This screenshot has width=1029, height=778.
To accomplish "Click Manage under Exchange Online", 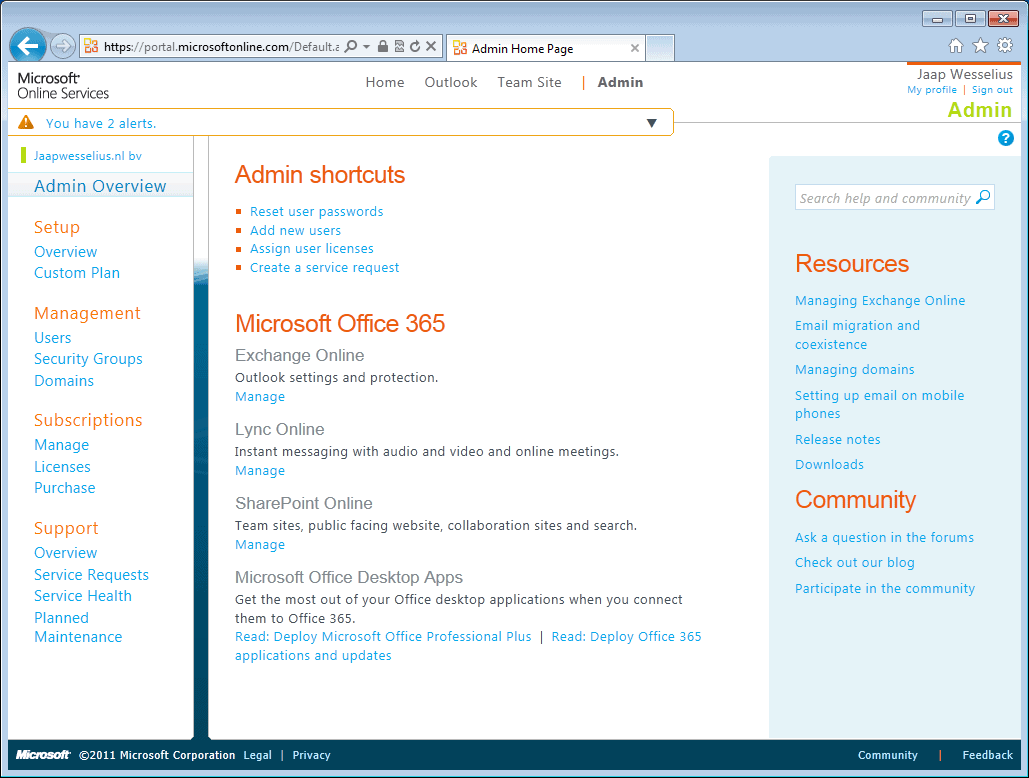I will tap(260, 397).
